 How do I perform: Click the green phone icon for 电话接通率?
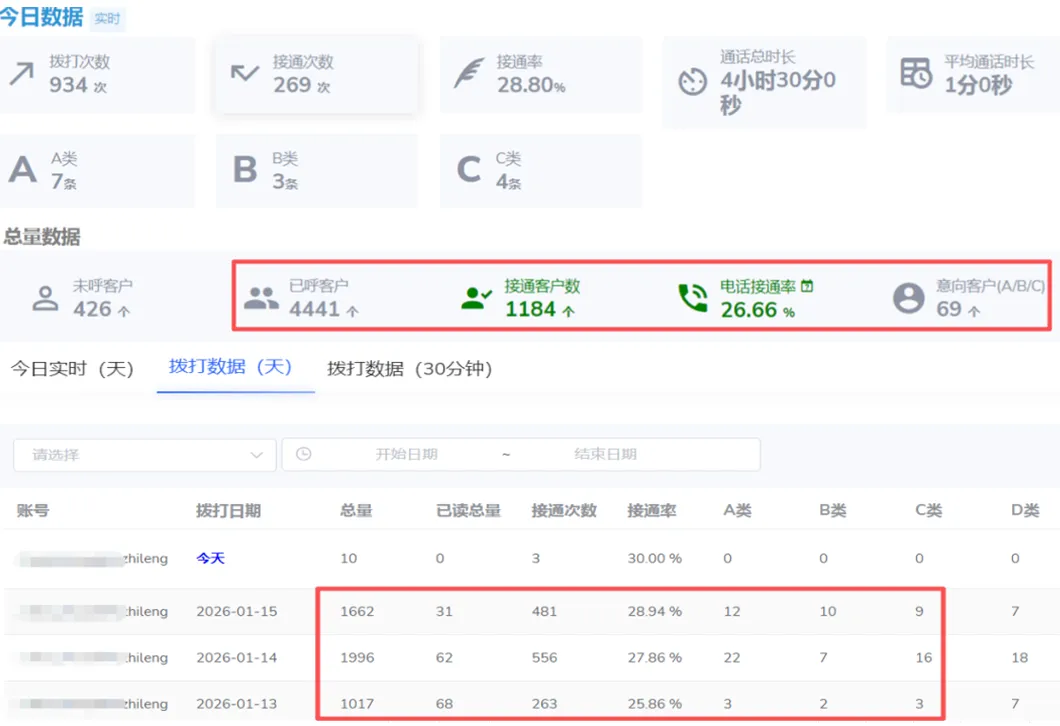coord(693,298)
